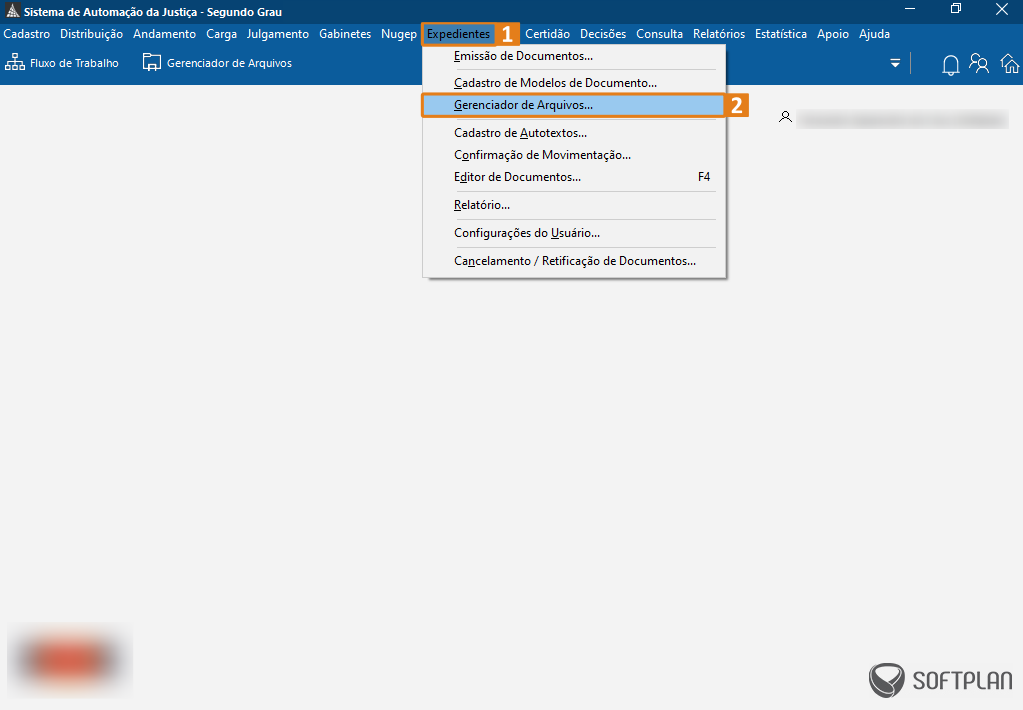Image resolution: width=1023 pixels, height=710 pixels.
Task: Open the Relatórios menu in the menu bar
Action: click(x=718, y=34)
